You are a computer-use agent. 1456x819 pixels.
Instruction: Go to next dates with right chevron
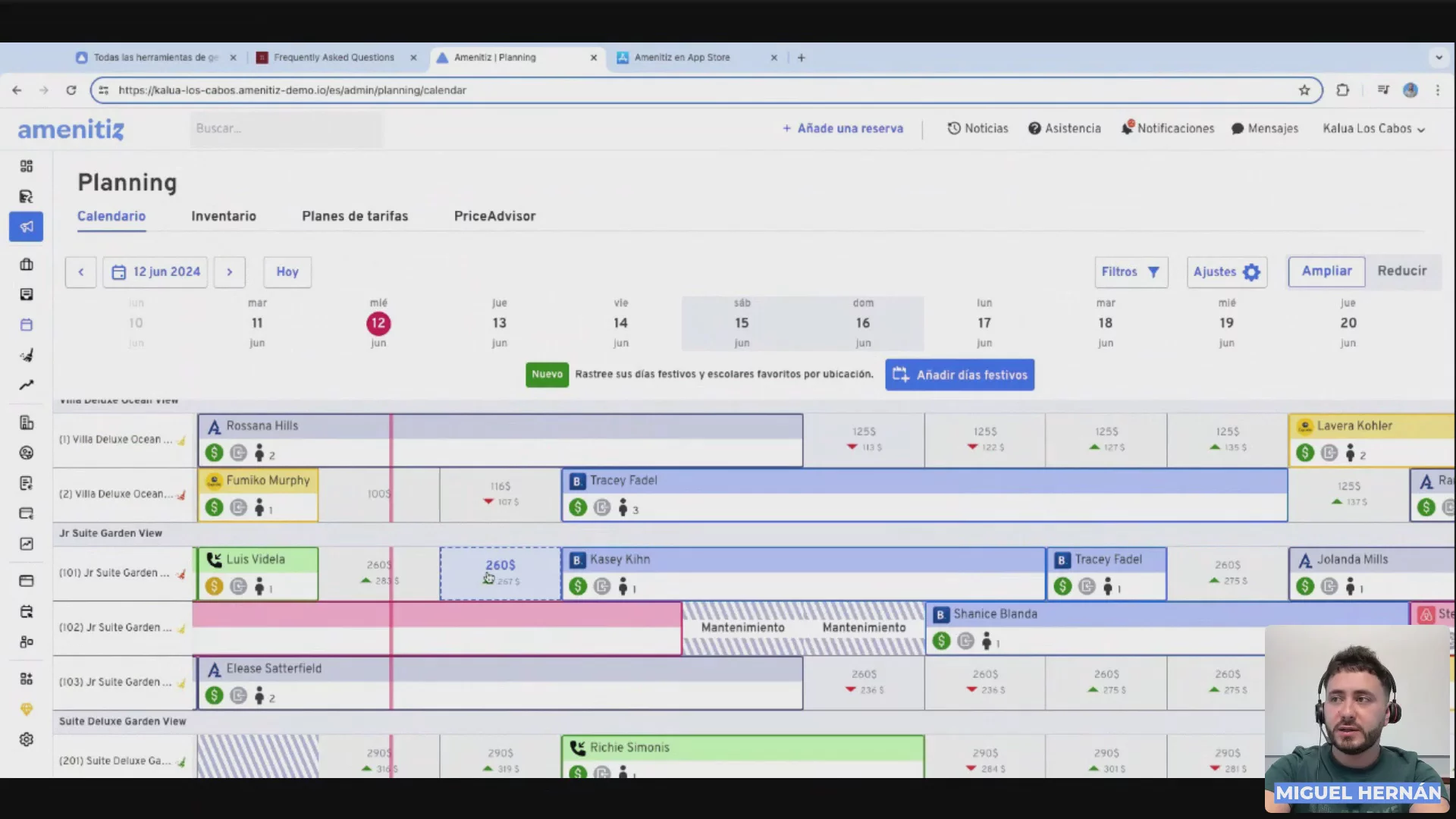point(229,271)
